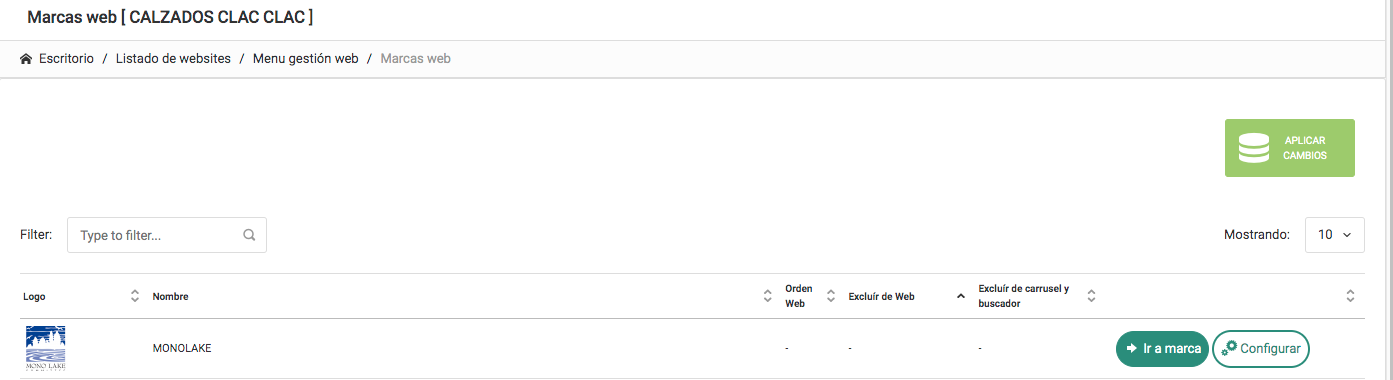This screenshot has height=380, width=1393.
Task: Click the Mono Lake logo thumbnail
Action: pyautogui.click(x=46, y=348)
